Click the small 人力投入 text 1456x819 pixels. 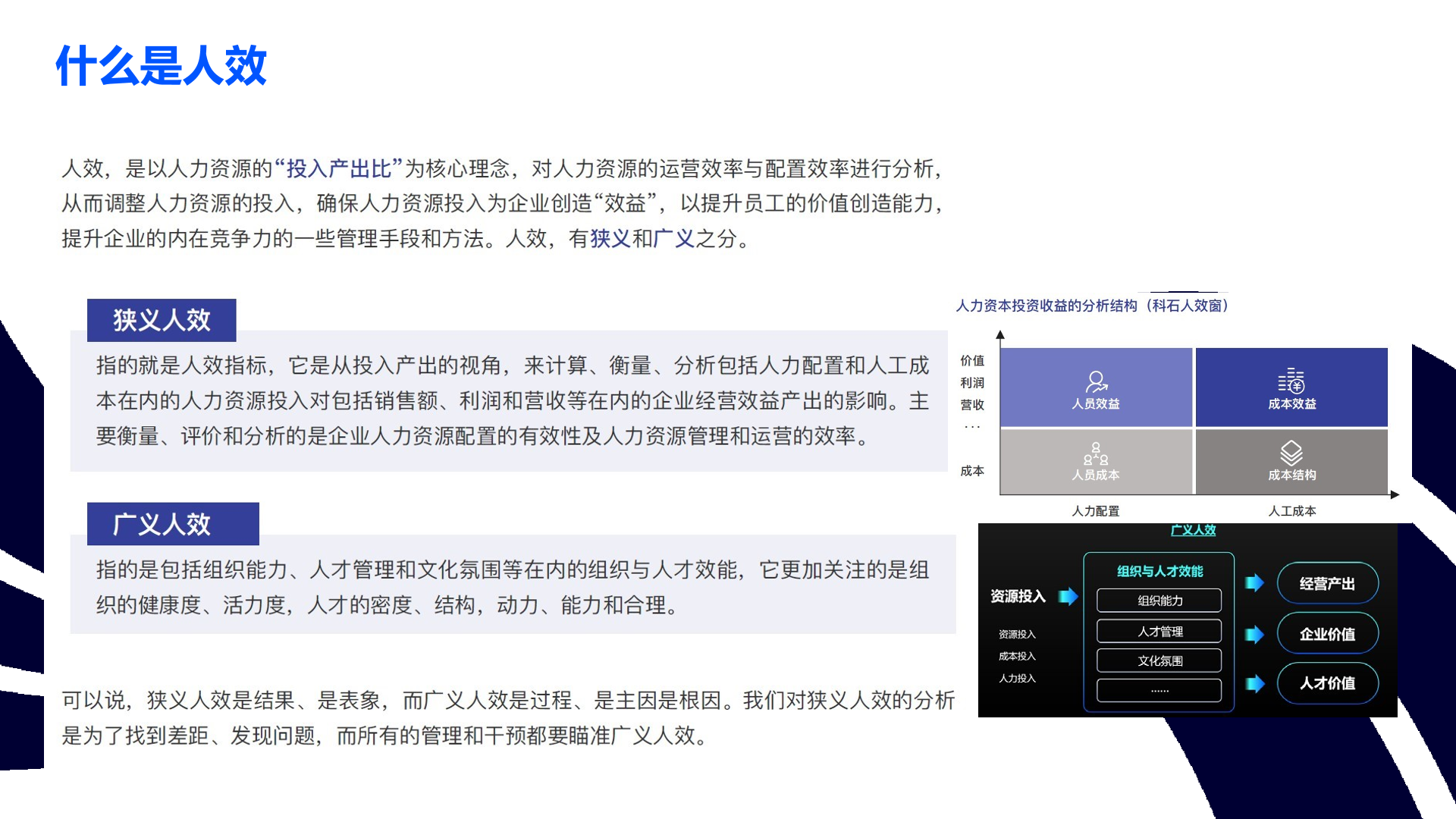pyautogui.click(x=1017, y=678)
